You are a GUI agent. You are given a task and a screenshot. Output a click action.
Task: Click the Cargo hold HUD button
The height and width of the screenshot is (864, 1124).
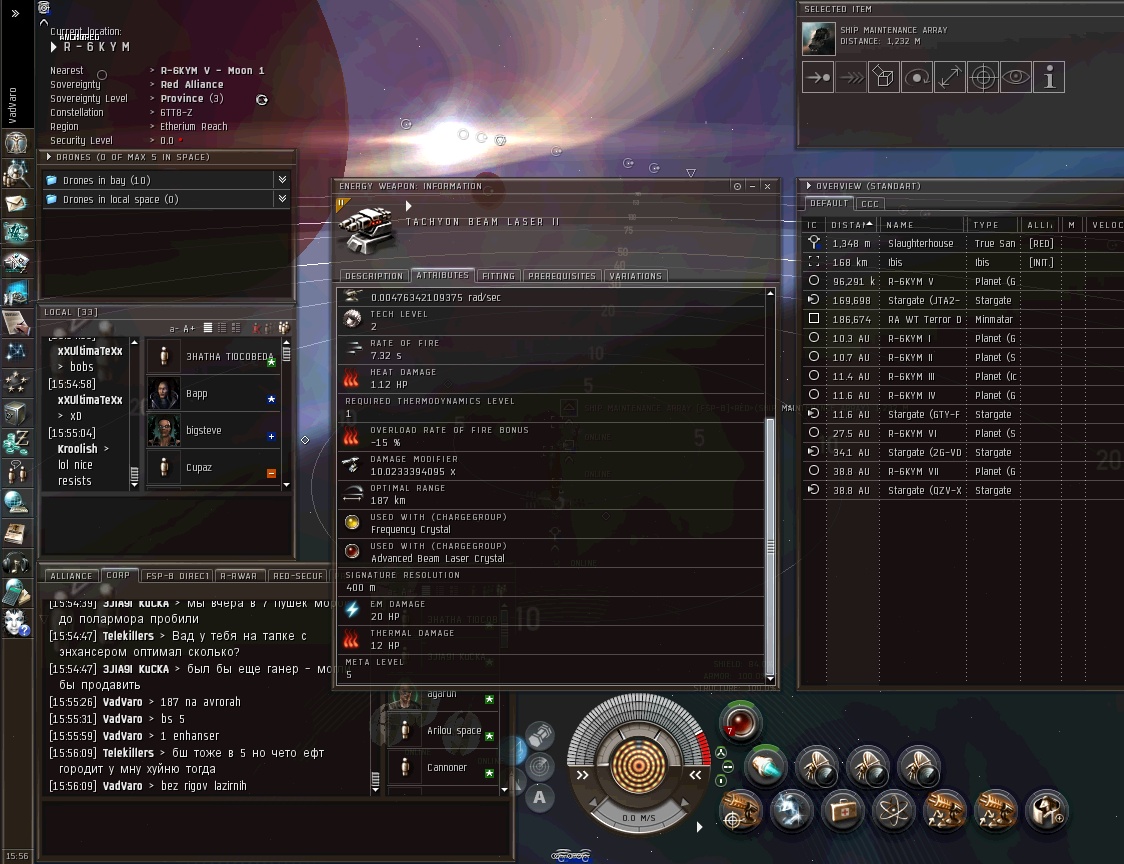pos(540,736)
